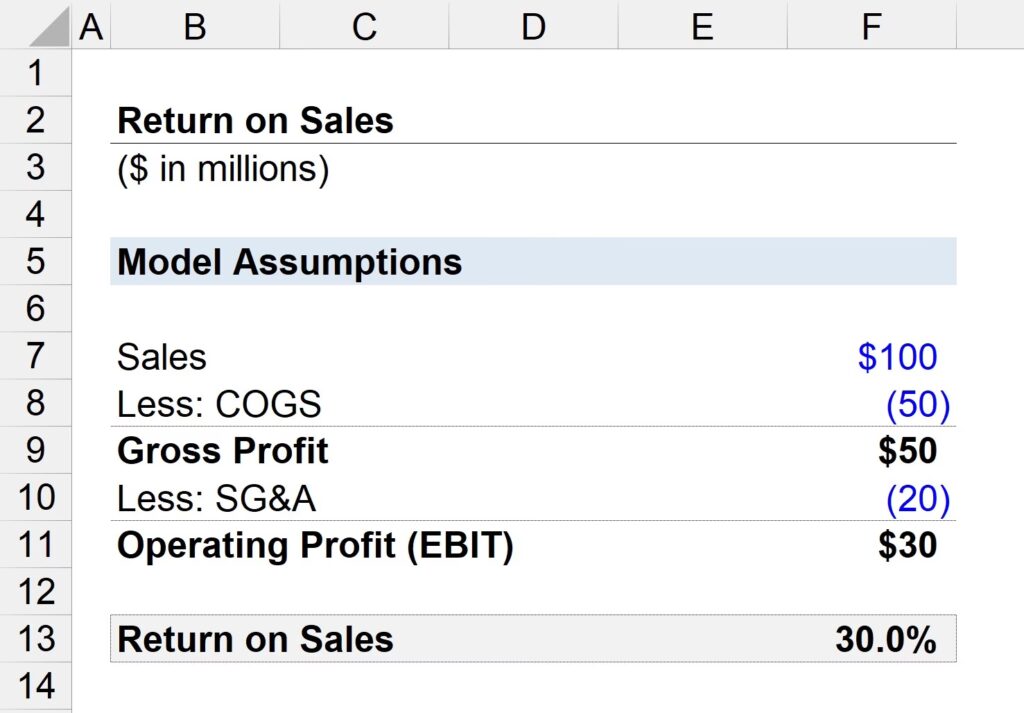Image resolution: width=1024 pixels, height=713 pixels.
Task: Select row 7 header
Action: (36, 357)
